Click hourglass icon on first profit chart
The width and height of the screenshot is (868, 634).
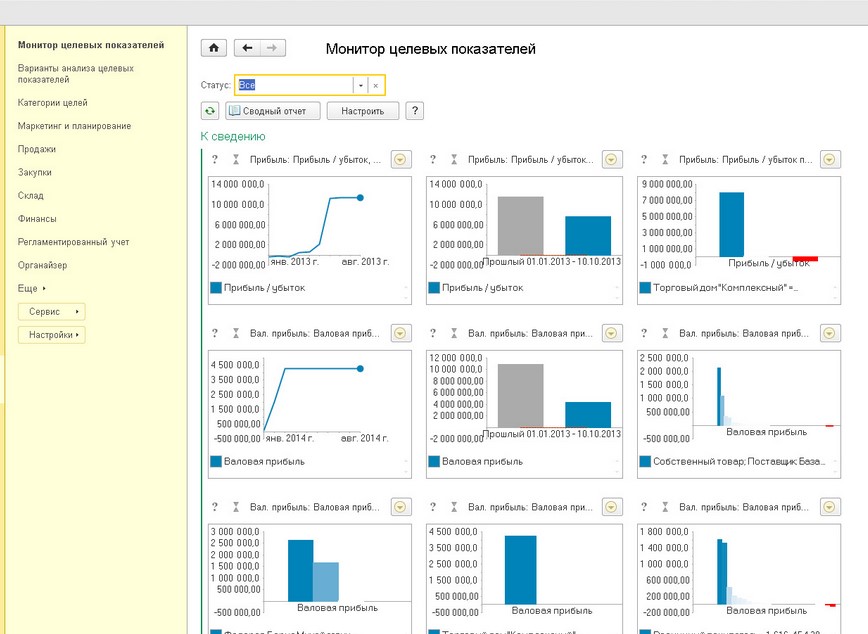[236, 160]
